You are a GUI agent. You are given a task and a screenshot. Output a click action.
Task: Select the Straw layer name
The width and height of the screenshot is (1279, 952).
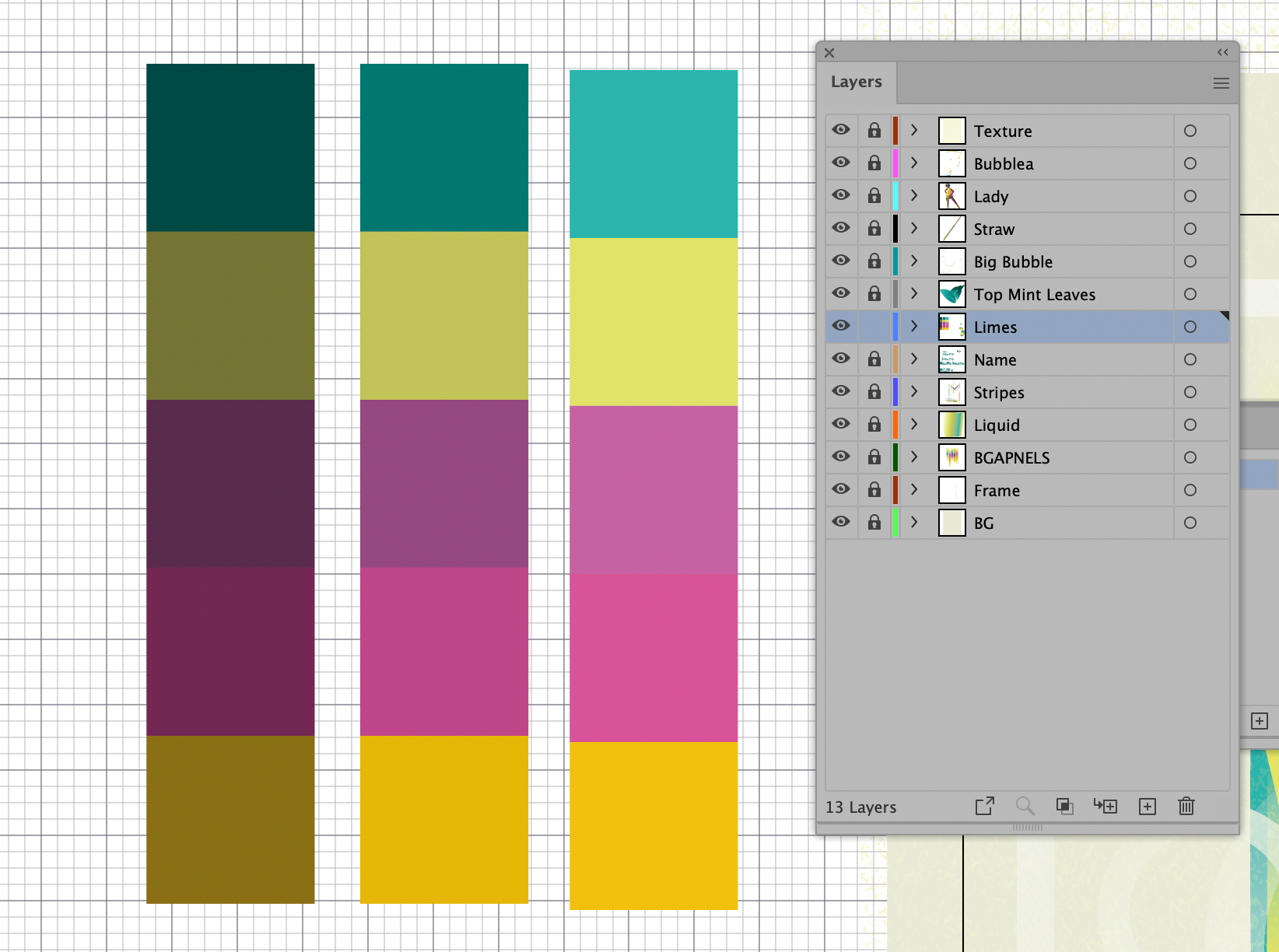[994, 229]
